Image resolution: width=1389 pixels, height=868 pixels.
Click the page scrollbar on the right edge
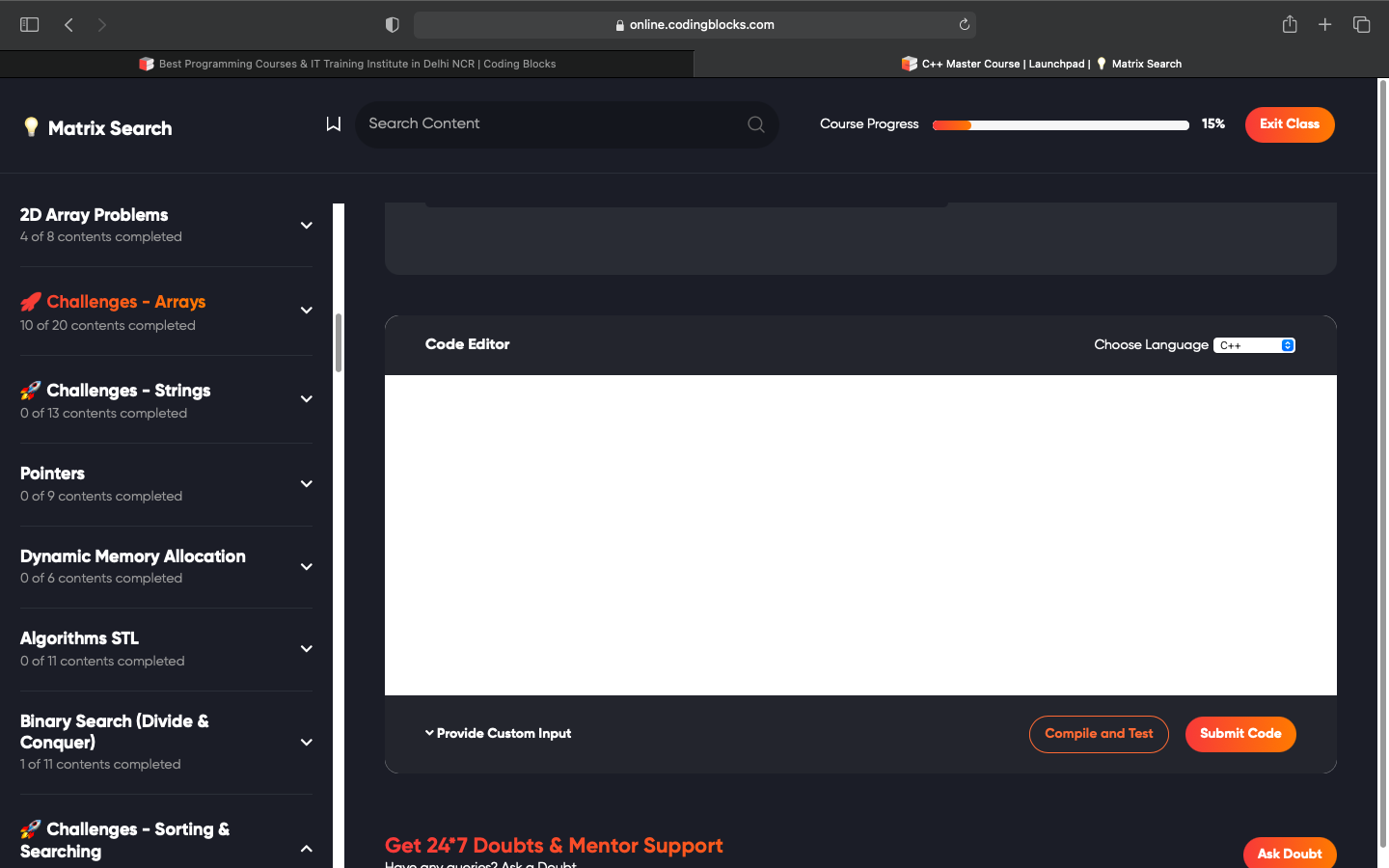tap(1382, 463)
